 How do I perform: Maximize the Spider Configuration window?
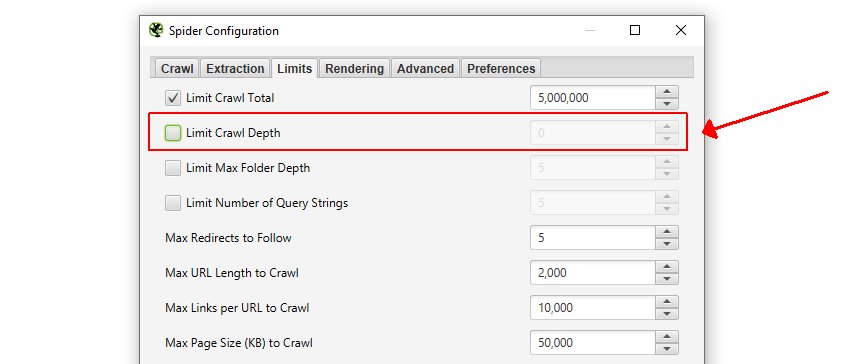pos(635,30)
